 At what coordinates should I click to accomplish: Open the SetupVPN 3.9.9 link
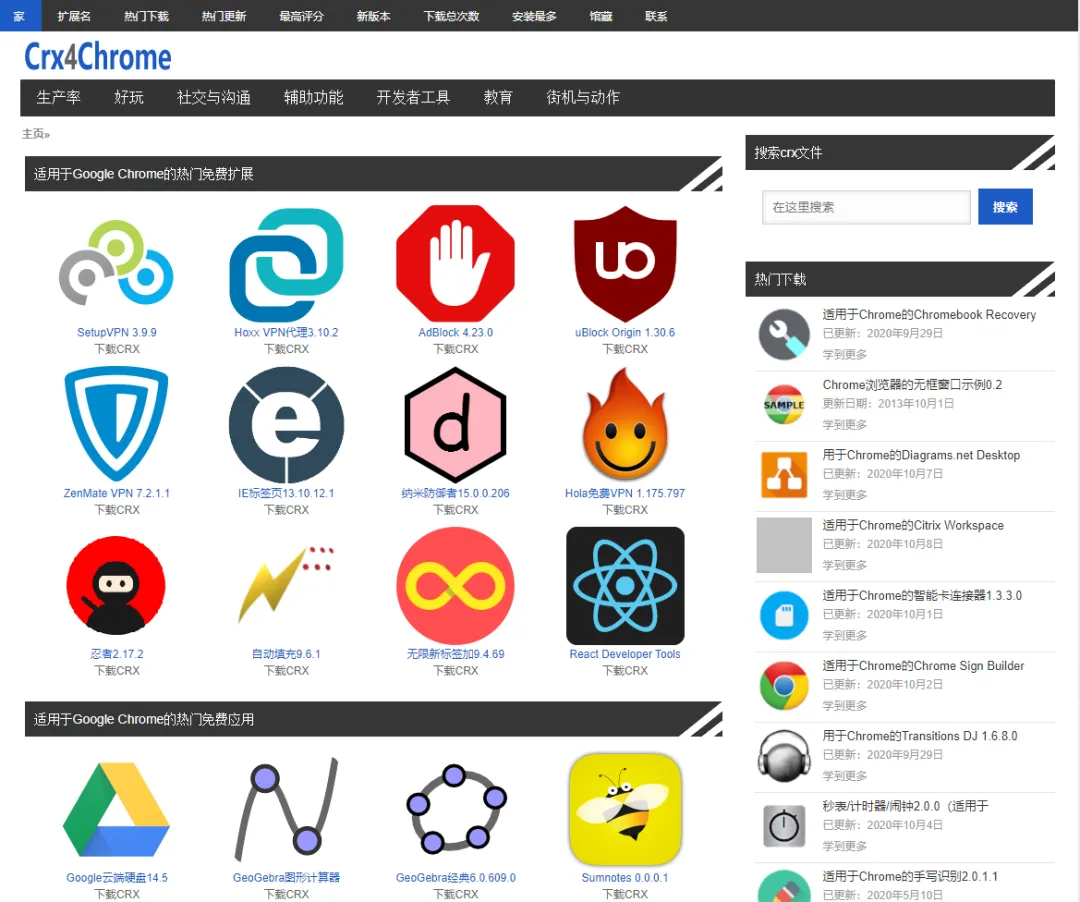point(116,333)
